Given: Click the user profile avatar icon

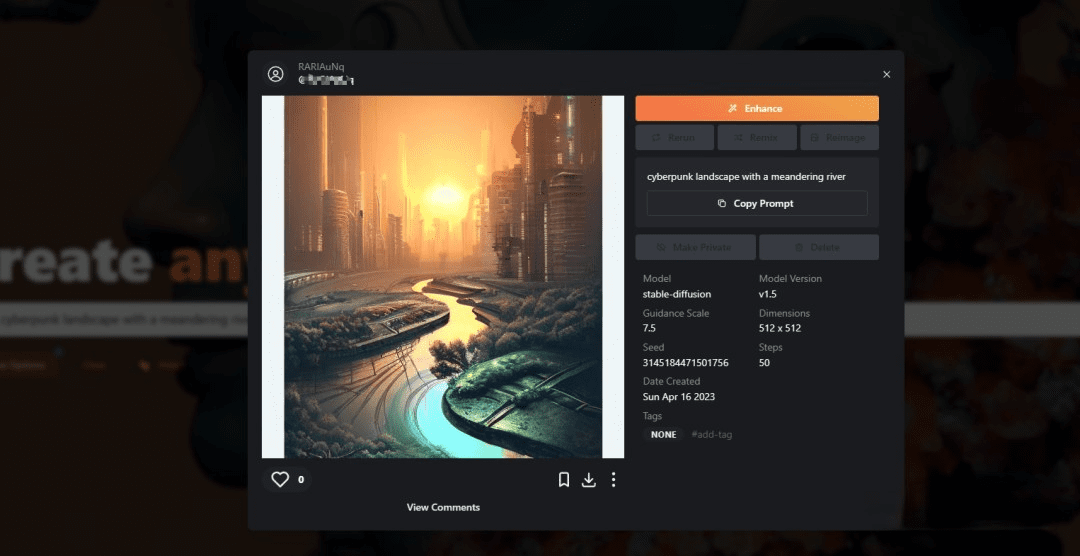Looking at the screenshot, I should point(276,74).
